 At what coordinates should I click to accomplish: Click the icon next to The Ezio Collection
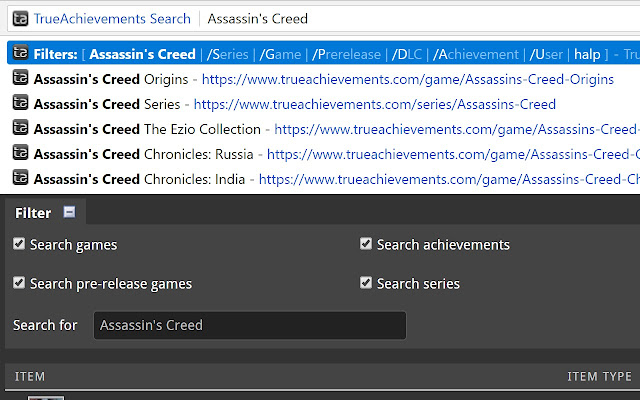pyautogui.click(x=20, y=128)
